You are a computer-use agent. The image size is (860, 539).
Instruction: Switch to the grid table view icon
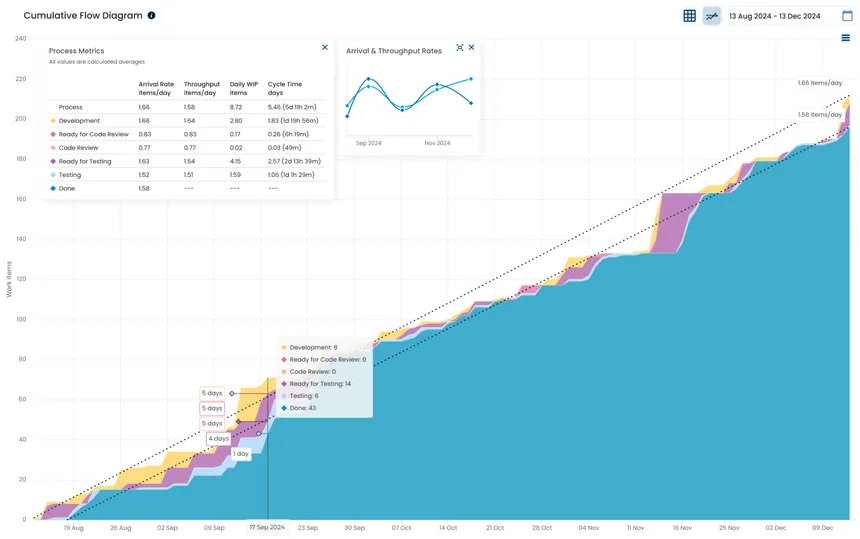coord(689,16)
